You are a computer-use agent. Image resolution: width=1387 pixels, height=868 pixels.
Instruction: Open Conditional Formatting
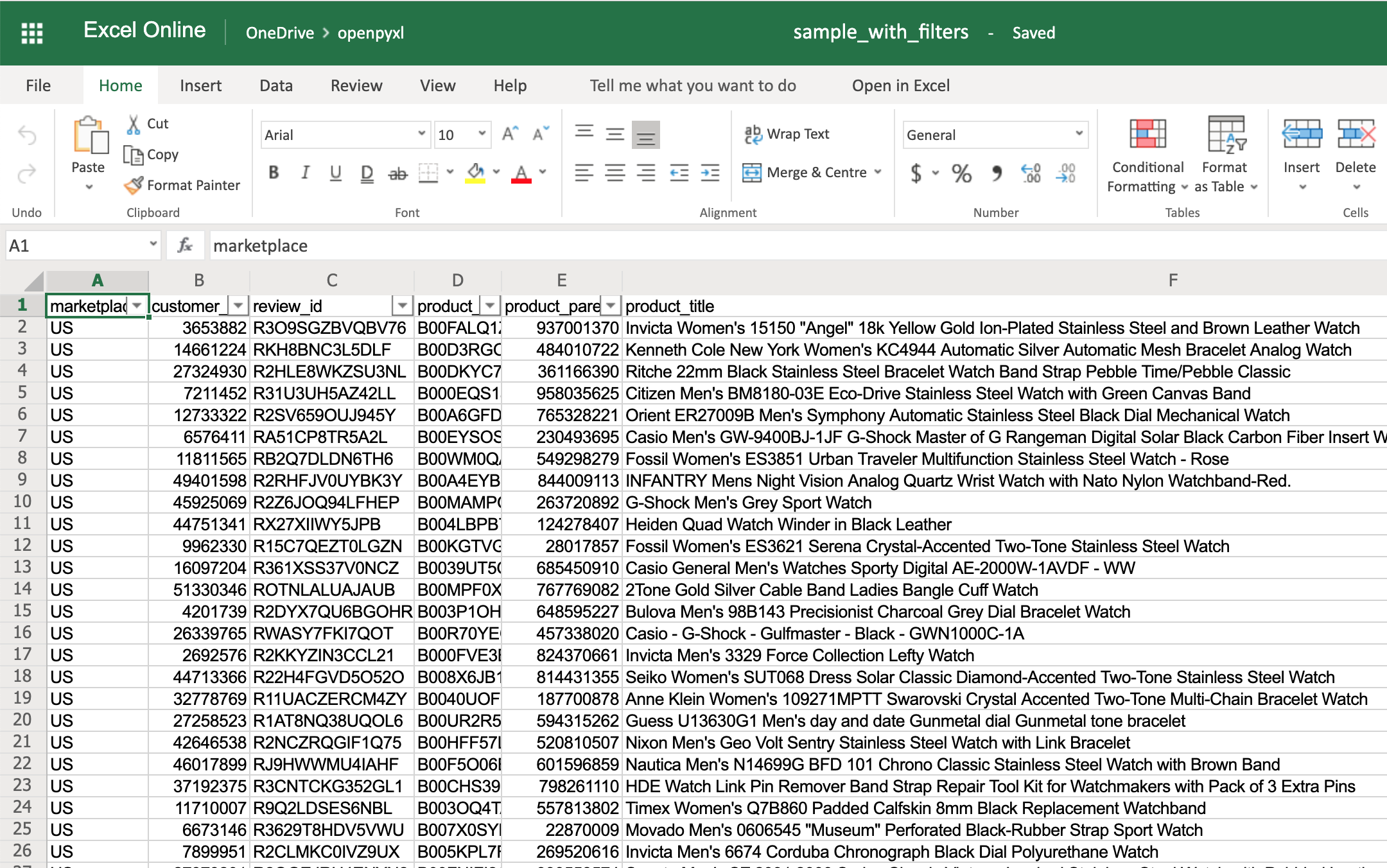(1147, 155)
